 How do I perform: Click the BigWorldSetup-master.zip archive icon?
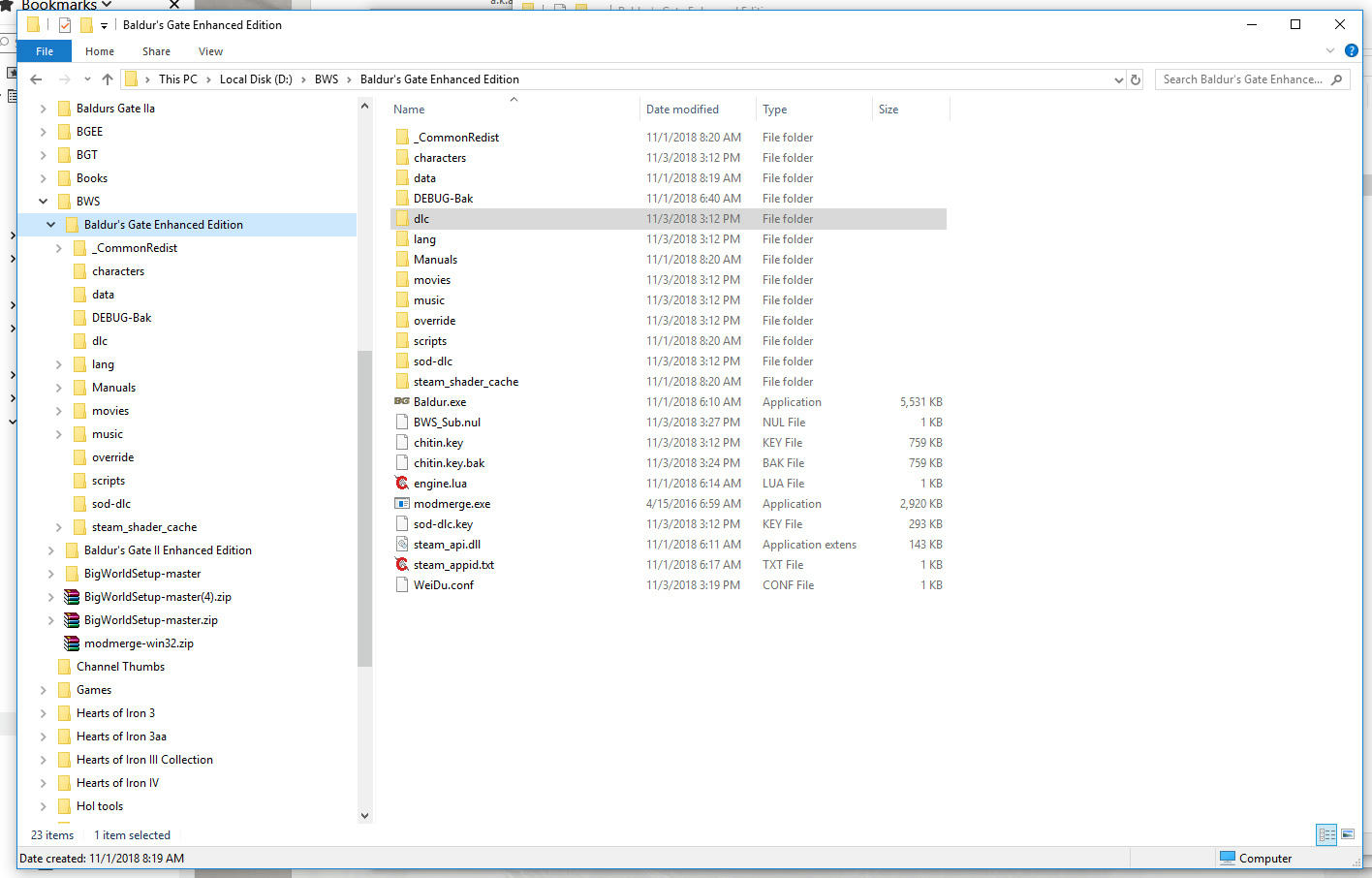click(x=71, y=620)
